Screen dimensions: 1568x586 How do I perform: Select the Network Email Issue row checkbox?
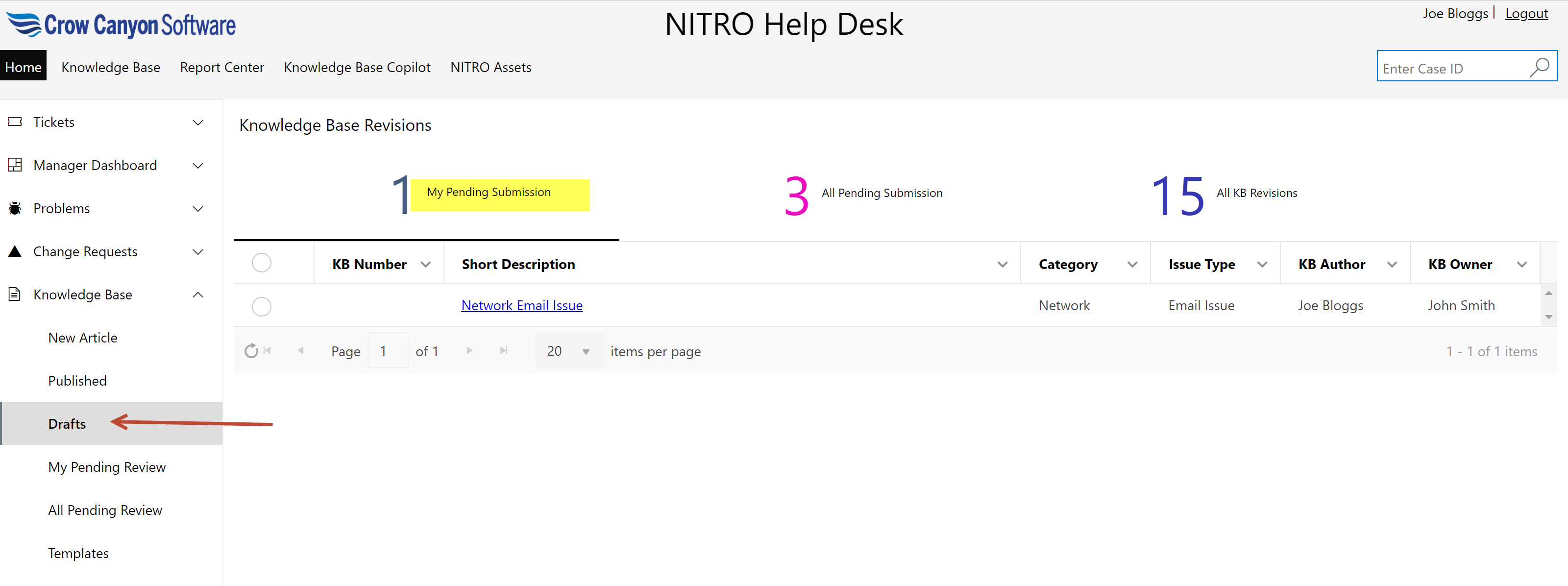[261, 306]
